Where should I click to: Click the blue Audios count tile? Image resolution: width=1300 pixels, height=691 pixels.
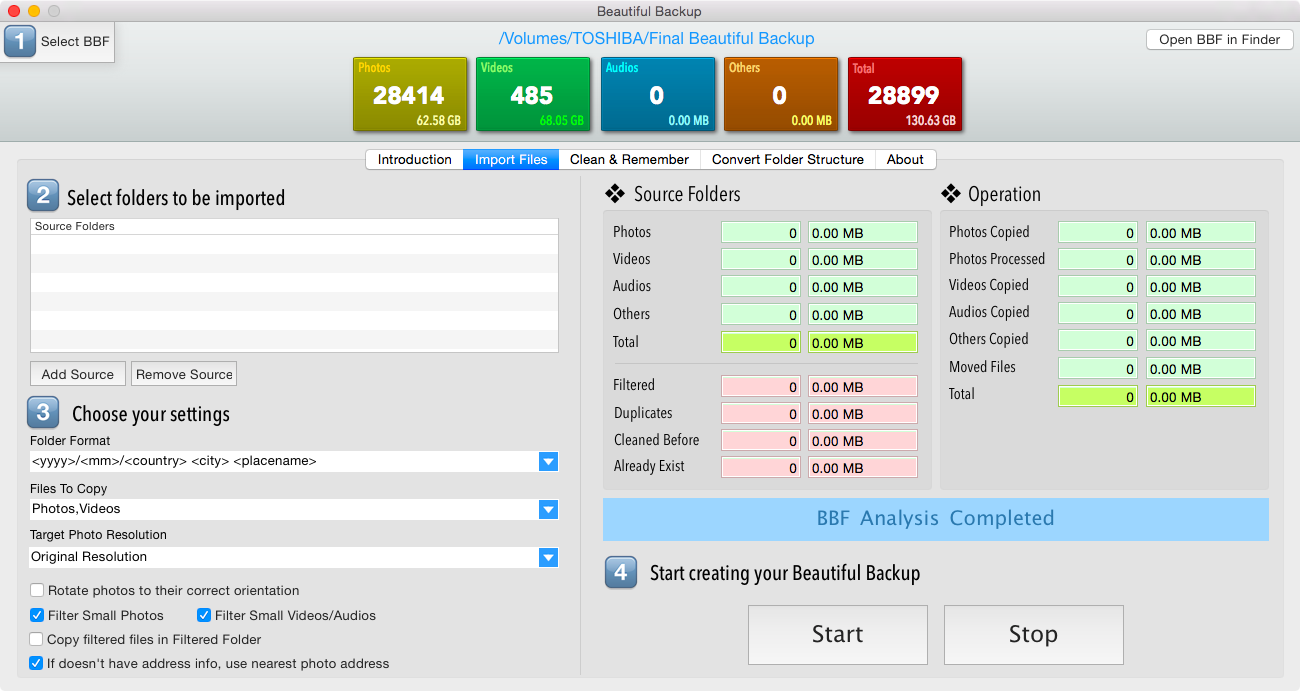tap(657, 94)
